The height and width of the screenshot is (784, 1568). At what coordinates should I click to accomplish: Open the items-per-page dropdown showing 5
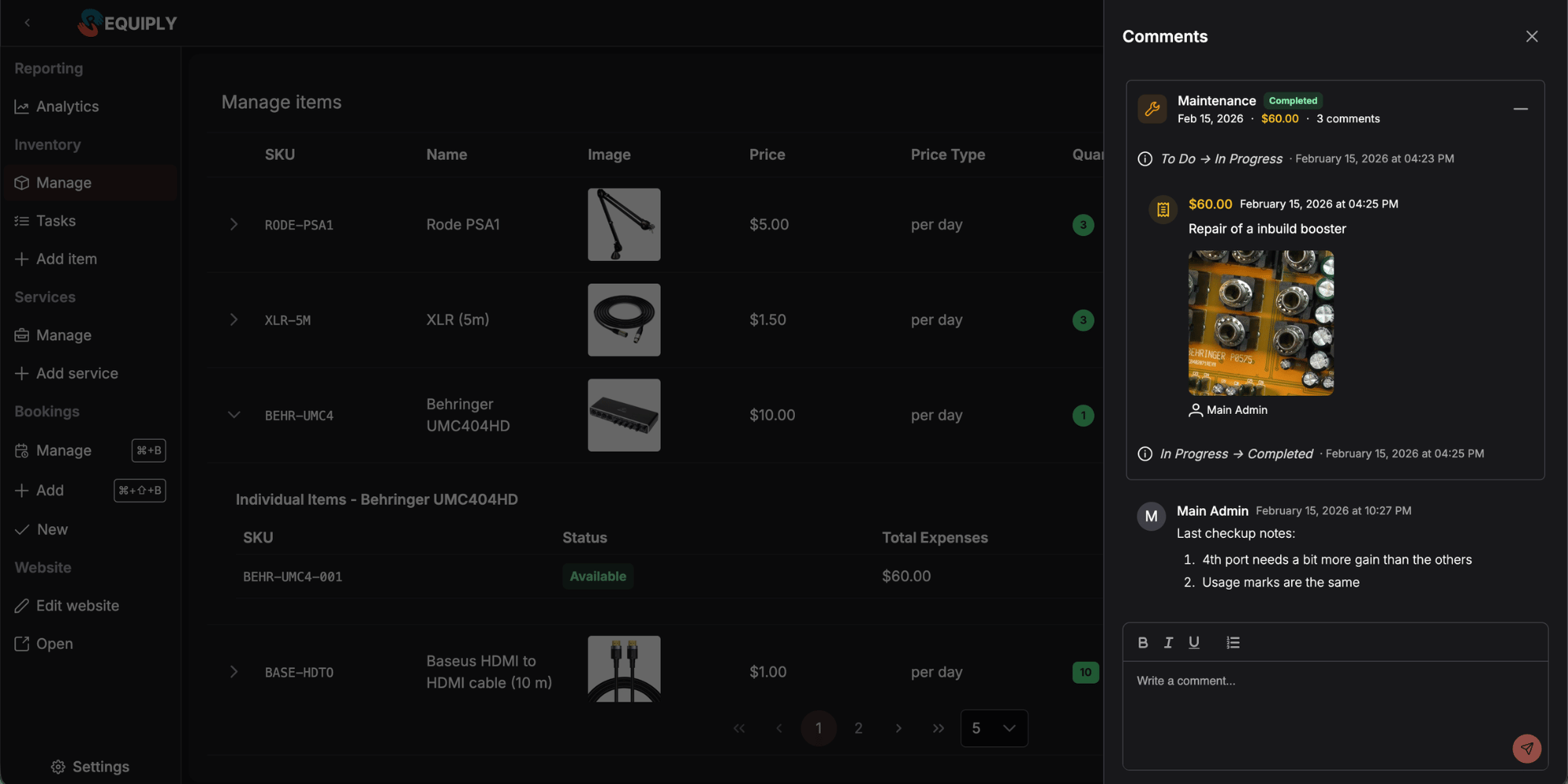pyautogui.click(x=994, y=728)
